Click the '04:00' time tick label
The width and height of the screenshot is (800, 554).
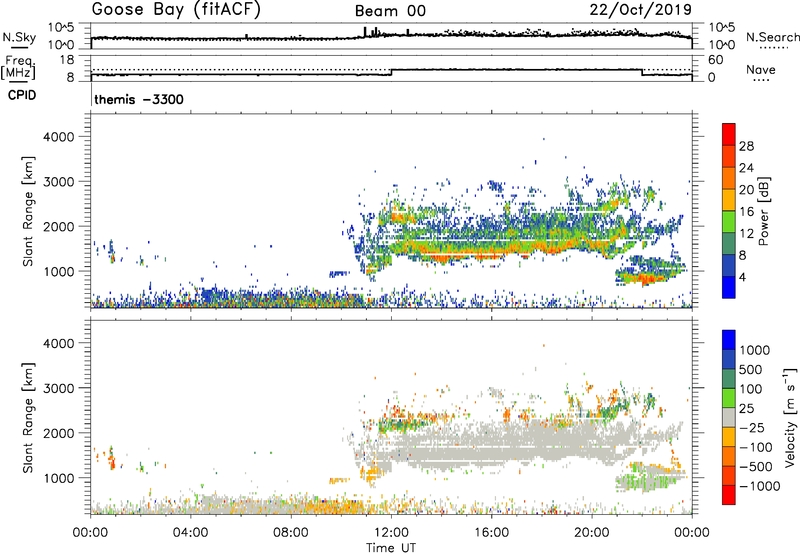(x=191, y=533)
